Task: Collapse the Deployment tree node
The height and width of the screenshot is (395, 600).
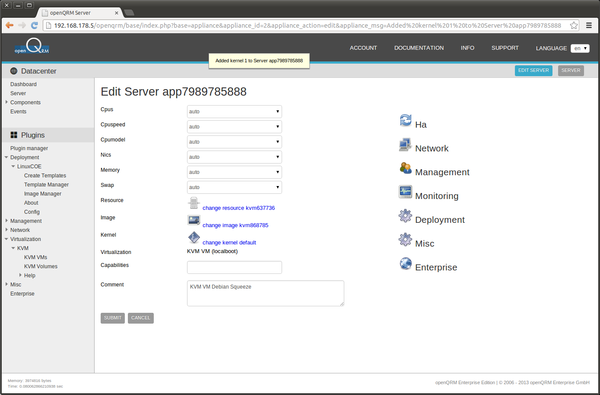Action: tap(7, 157)
